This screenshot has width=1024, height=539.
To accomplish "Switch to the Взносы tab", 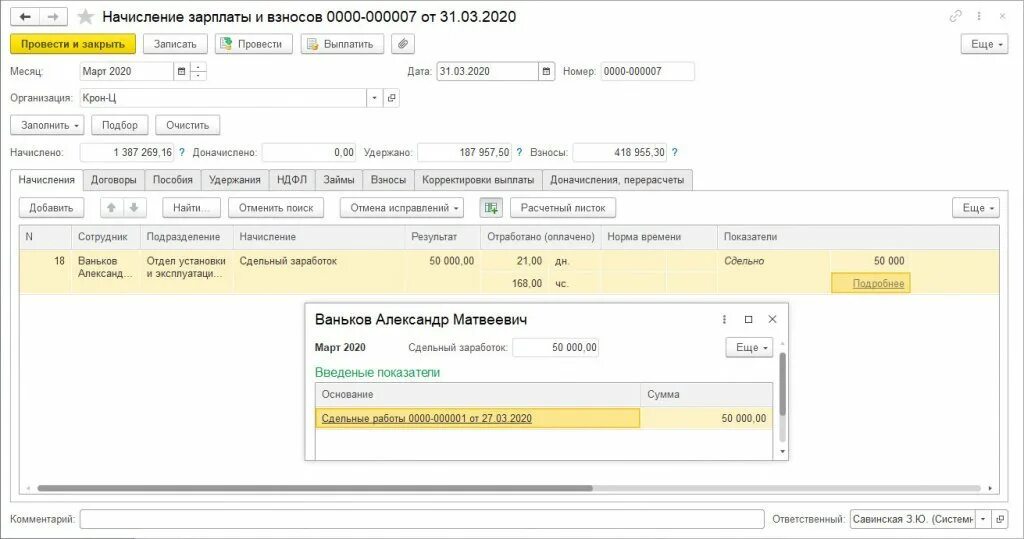I will [389, 180].
